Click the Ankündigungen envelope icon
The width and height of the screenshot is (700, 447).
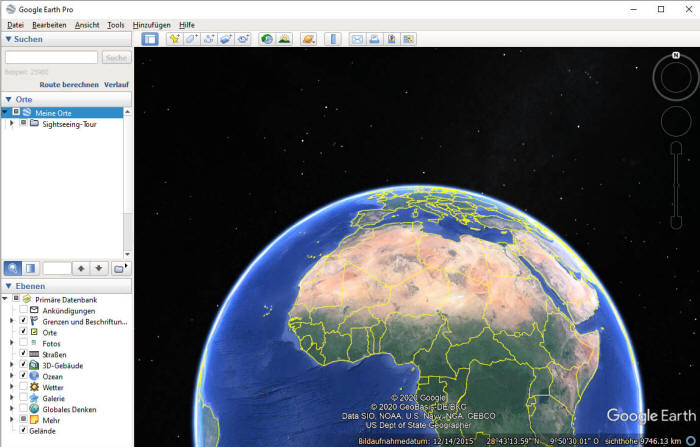click(34, 310)
